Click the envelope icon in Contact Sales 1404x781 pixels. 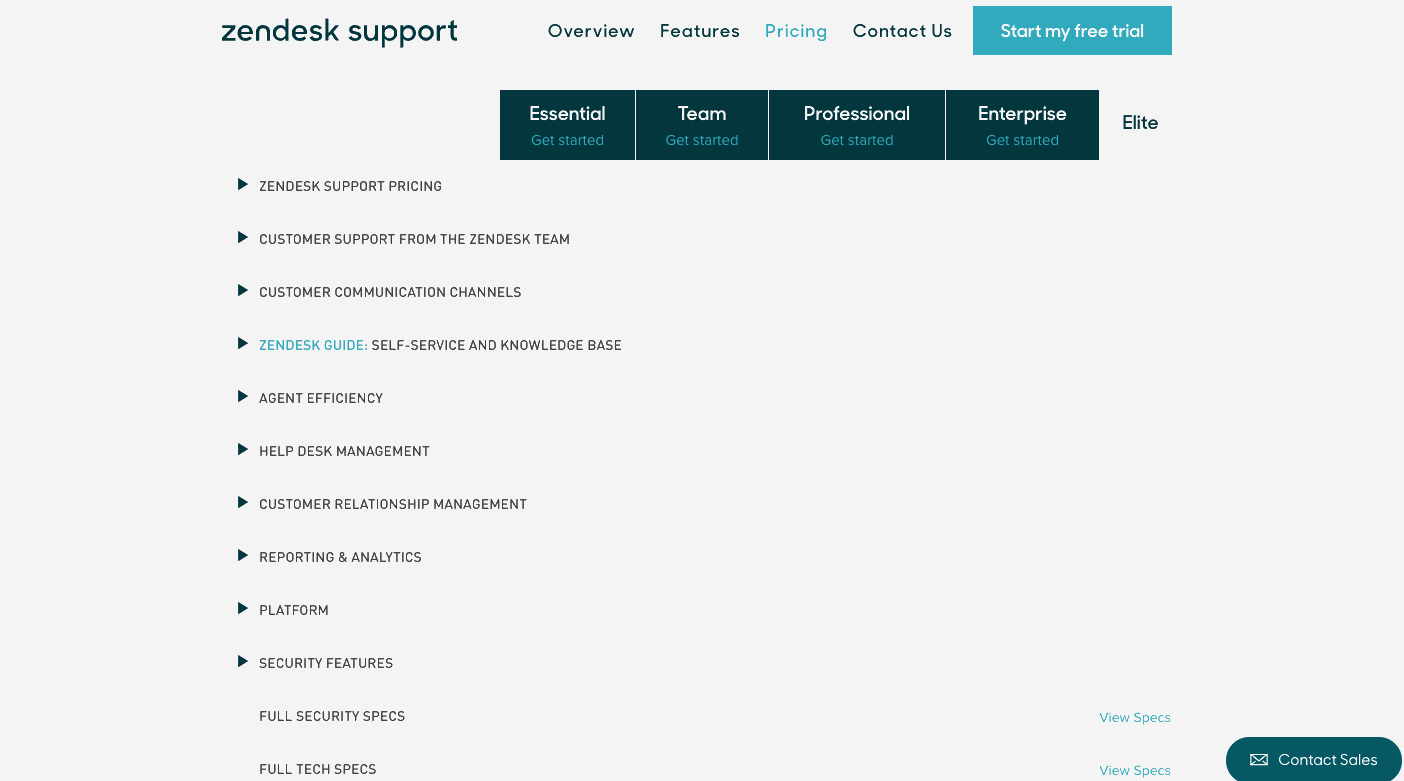[x=1259, y=760]
